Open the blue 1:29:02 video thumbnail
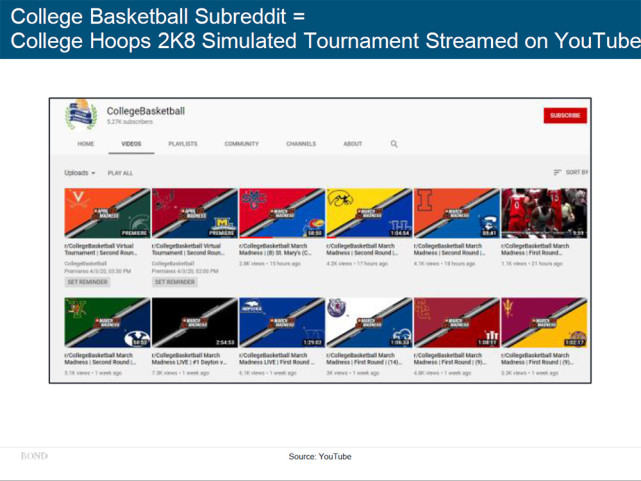 point(282,322)
